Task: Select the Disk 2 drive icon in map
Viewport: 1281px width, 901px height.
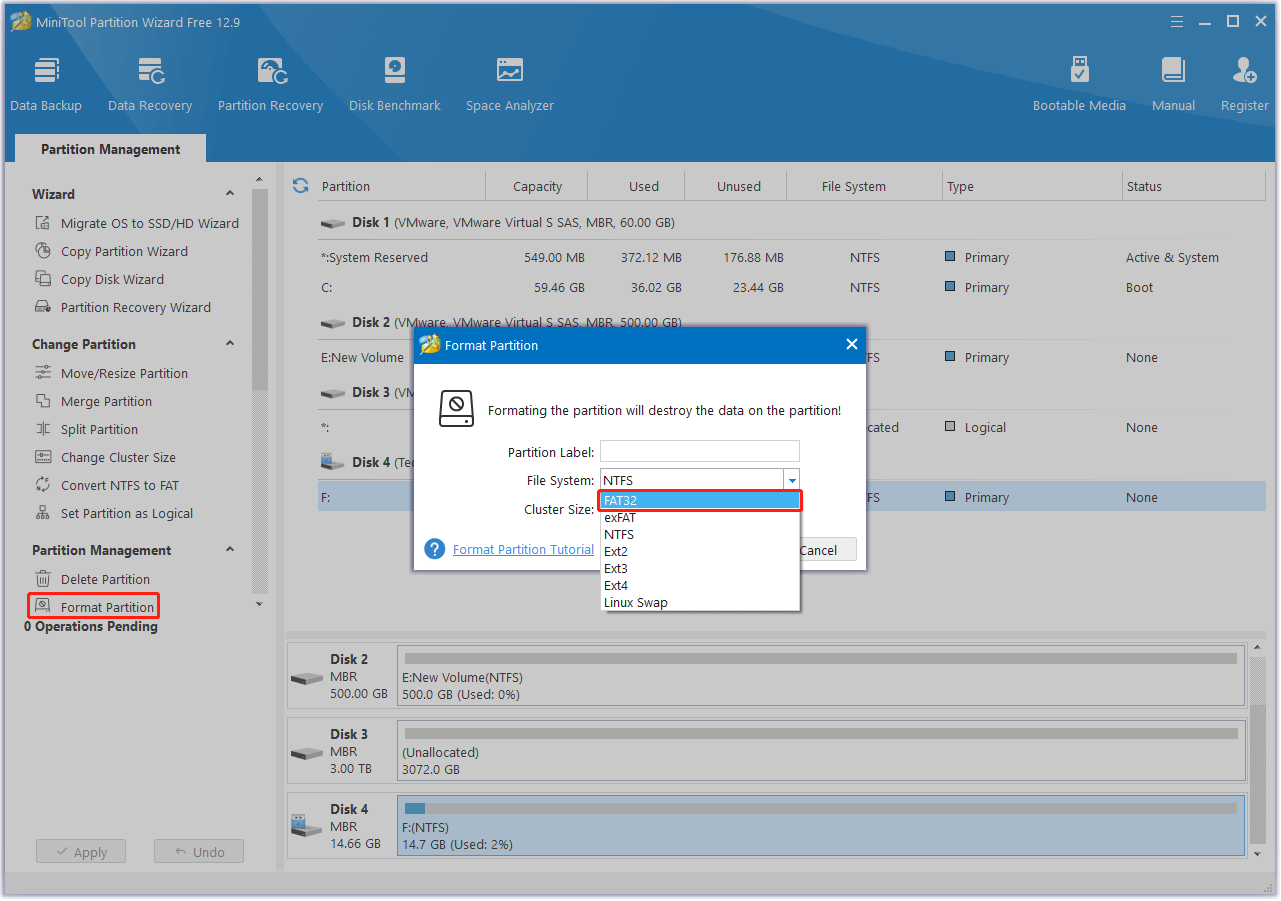Action: pos(307,677)
